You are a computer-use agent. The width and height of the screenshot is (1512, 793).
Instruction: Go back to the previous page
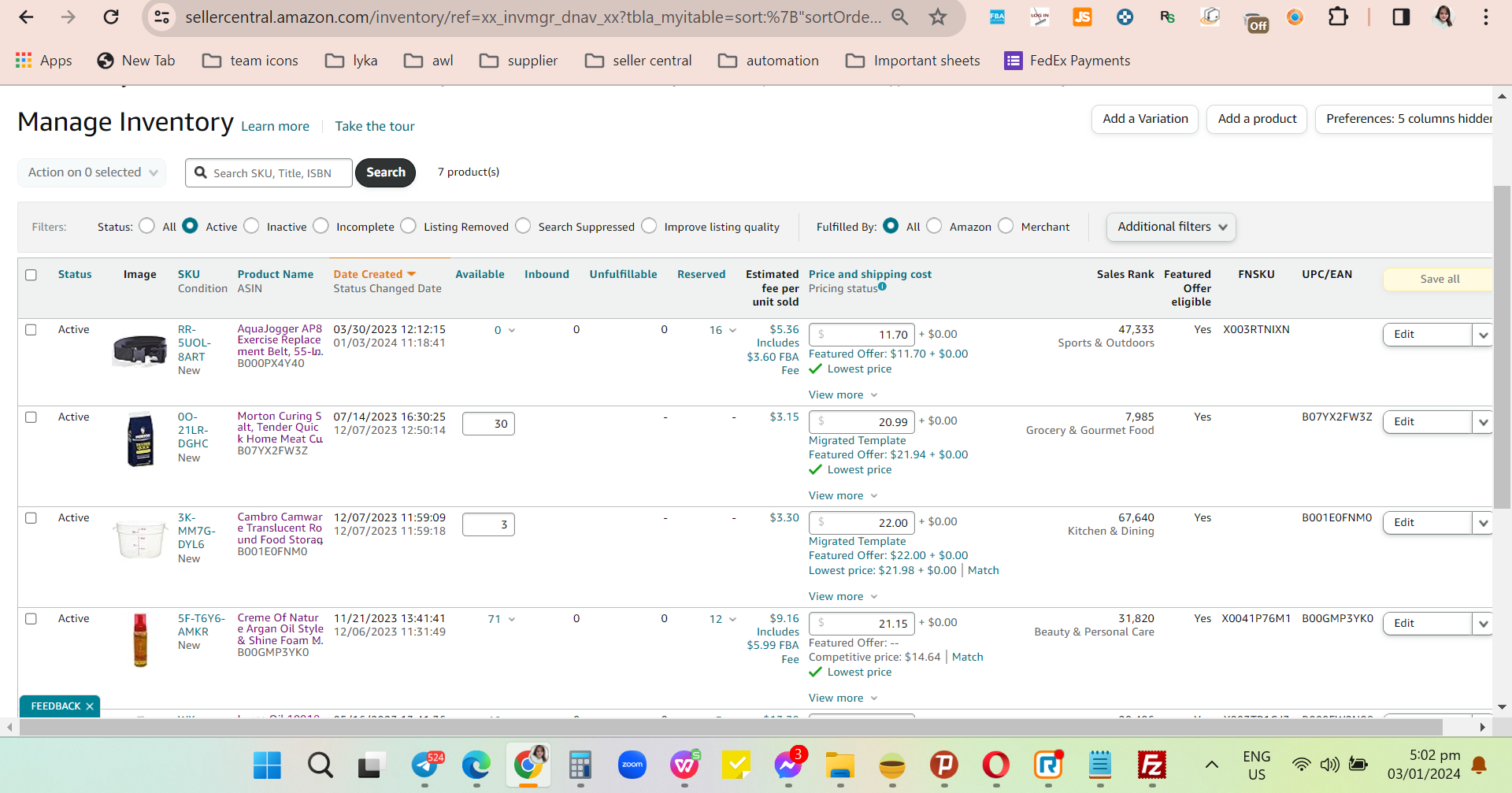(x=26, y=17)
